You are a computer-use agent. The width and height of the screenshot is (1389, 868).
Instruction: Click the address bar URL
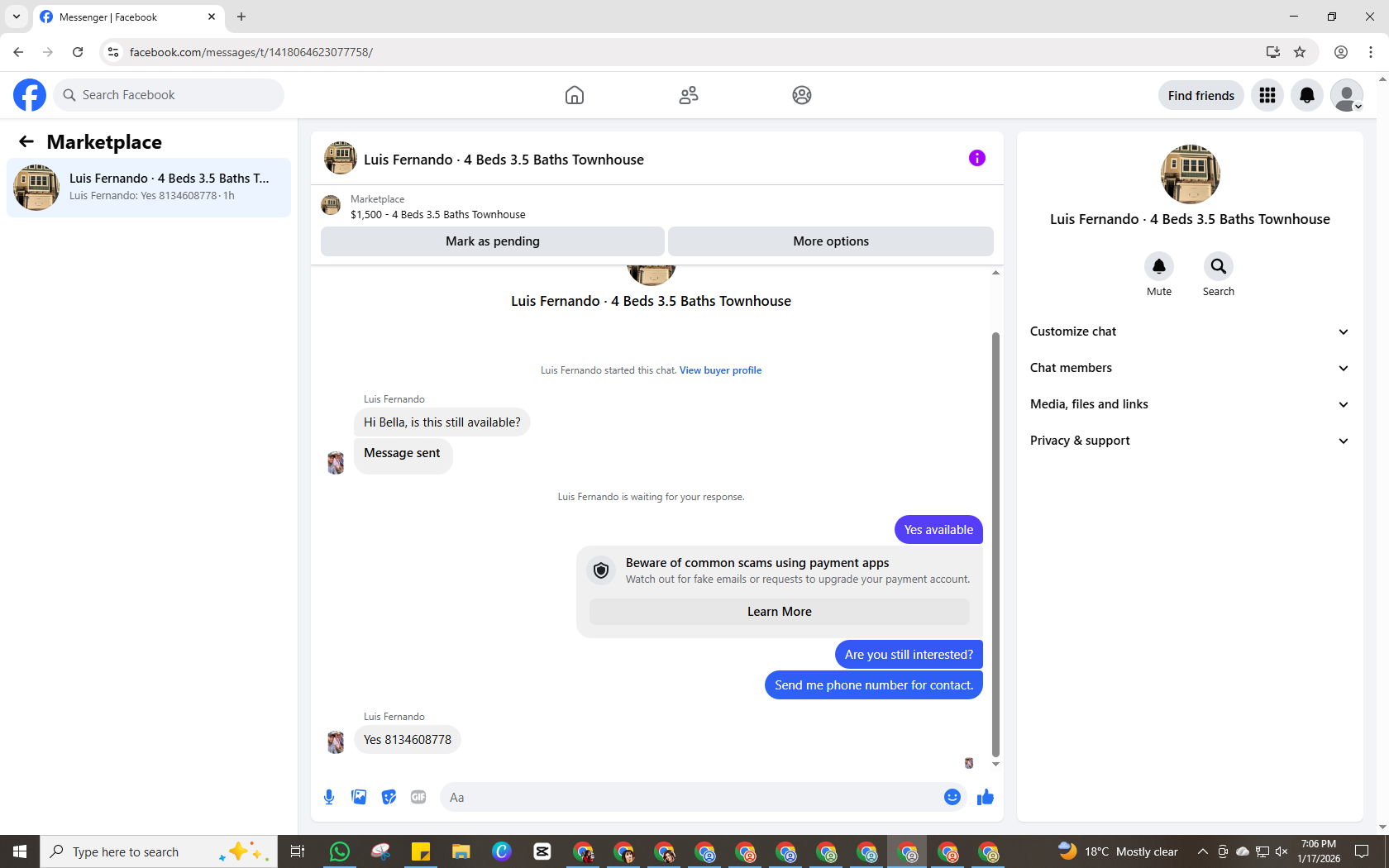(251, 52)
